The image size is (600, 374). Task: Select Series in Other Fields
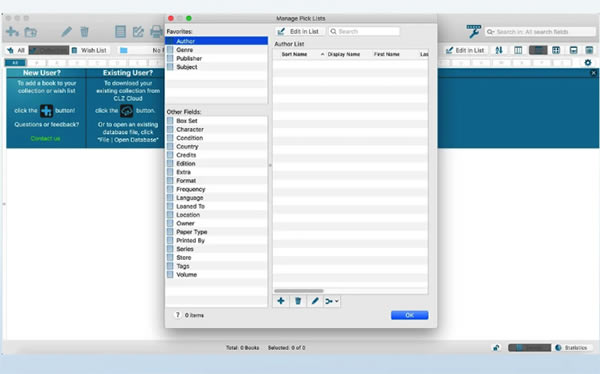pos(217,249)
